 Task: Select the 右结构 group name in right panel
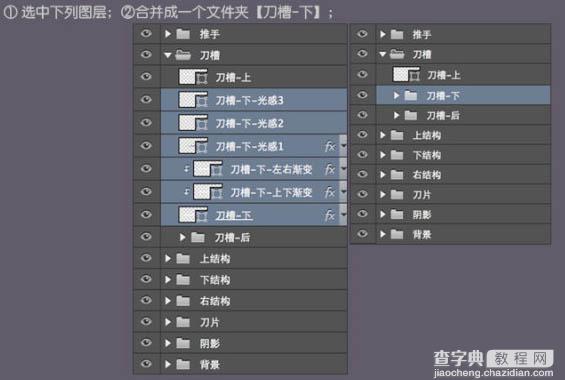pos(427,175)
